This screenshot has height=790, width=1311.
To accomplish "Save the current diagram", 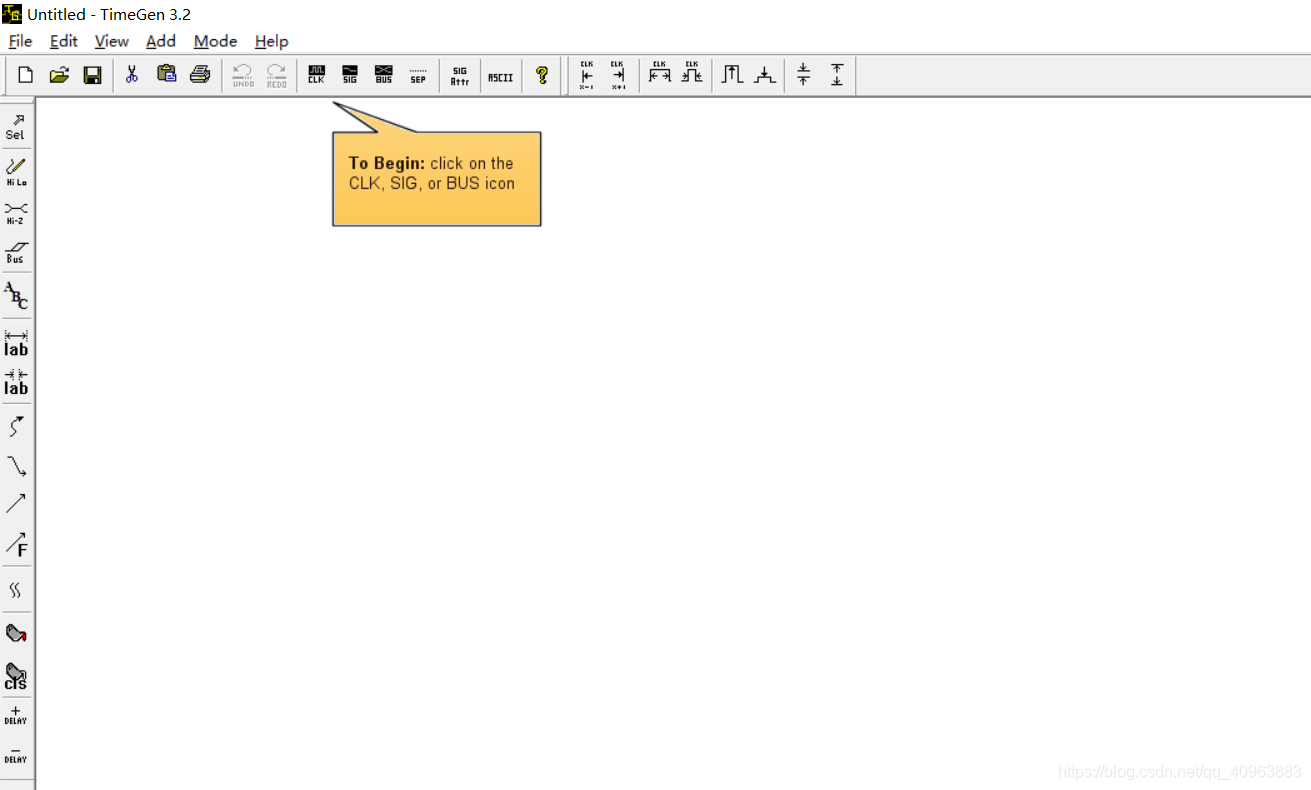I will click(93, 75).
